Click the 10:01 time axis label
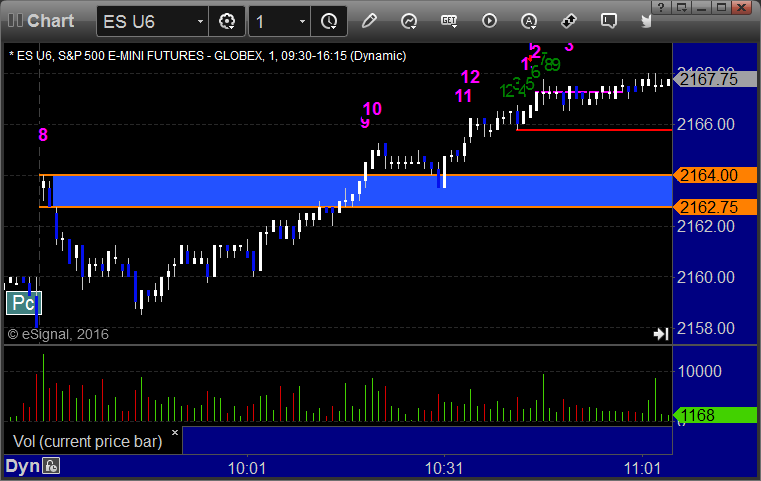The height and width of the screenshot is (481, 761). 247,469
